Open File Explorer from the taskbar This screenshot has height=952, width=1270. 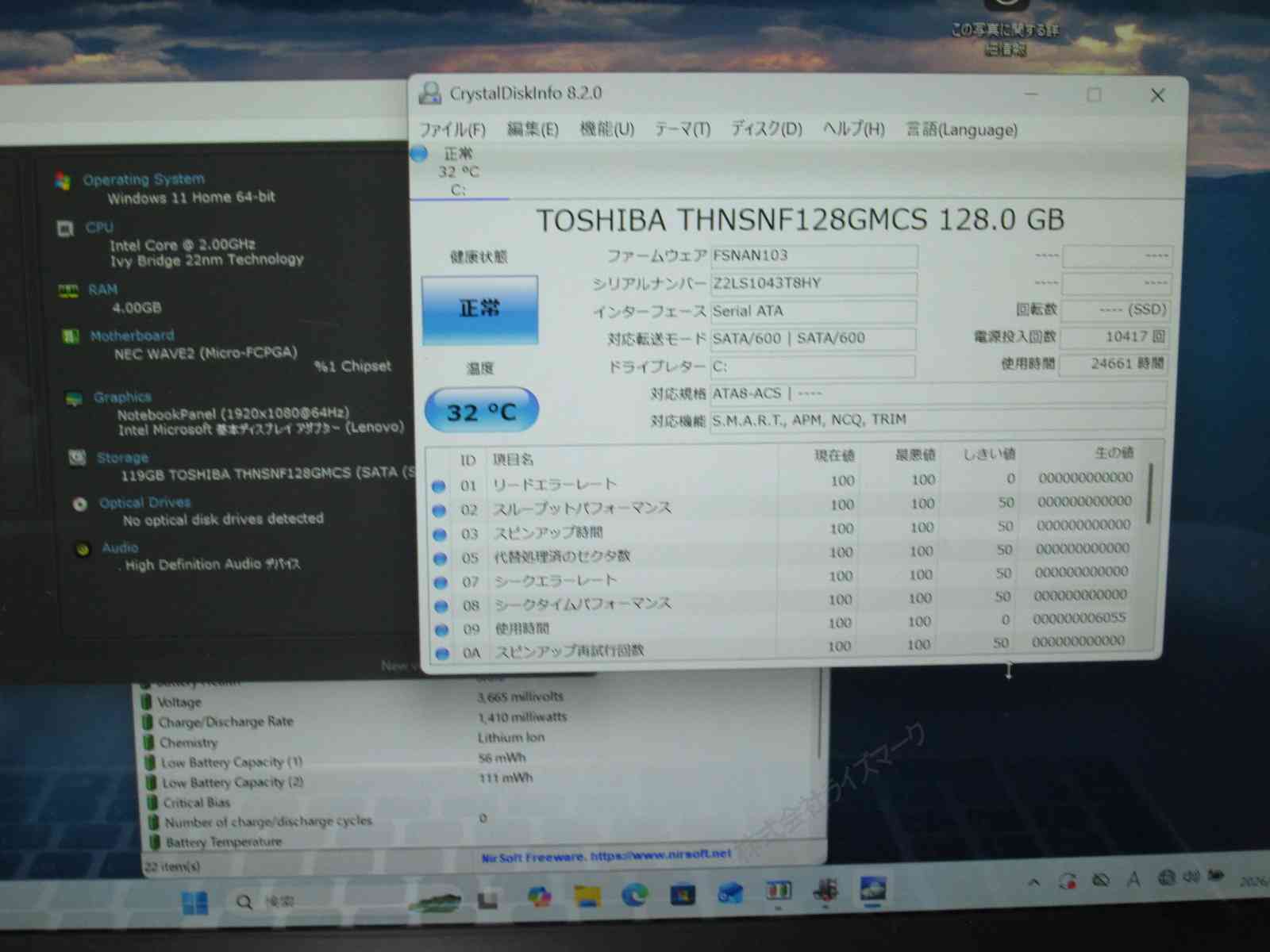[x=587, y=896]
